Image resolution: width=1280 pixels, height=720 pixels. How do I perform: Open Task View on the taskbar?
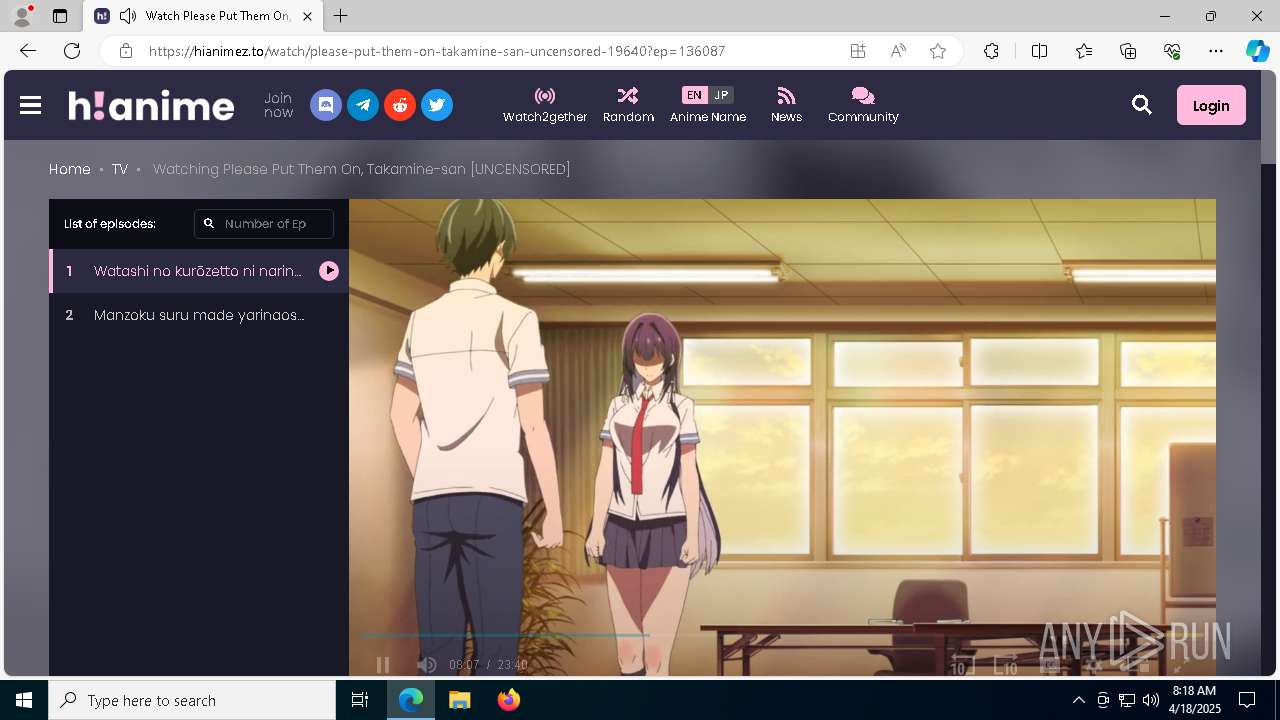tap(360, 700)
